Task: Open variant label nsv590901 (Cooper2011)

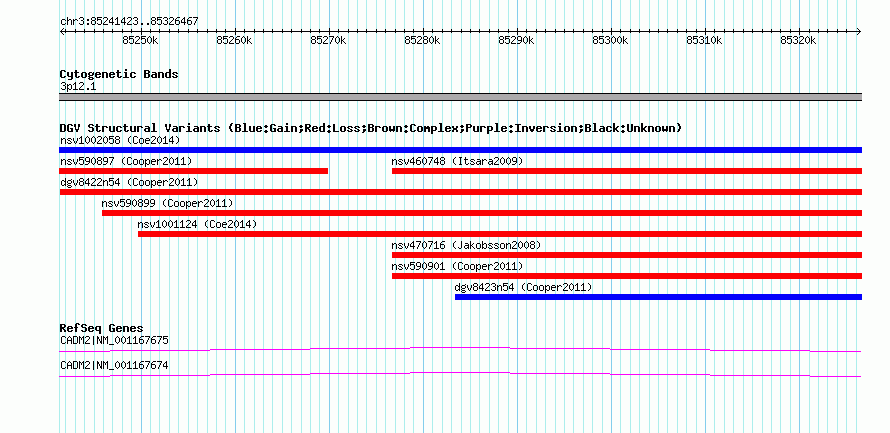Action: click(457, 266)
